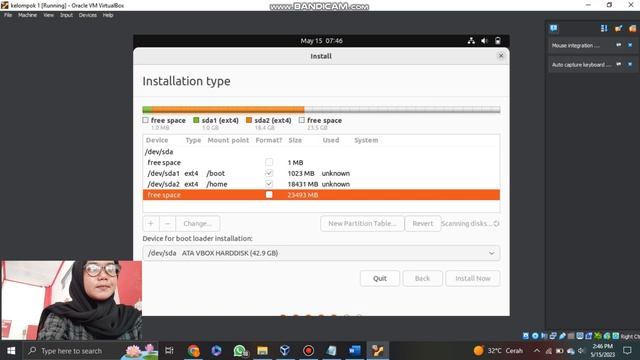The height and width of the screenshot is (360, 640).
Task: Open Microsoft Word from the taskbar
Action: 355,351
